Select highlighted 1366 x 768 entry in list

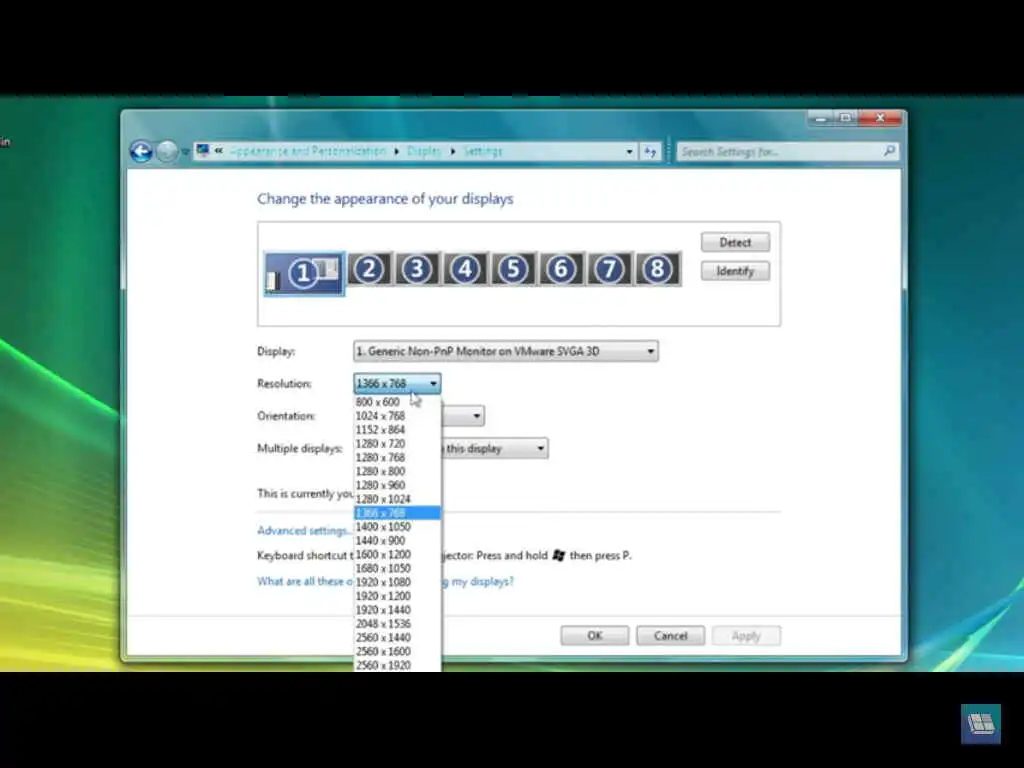coord(397,513)
